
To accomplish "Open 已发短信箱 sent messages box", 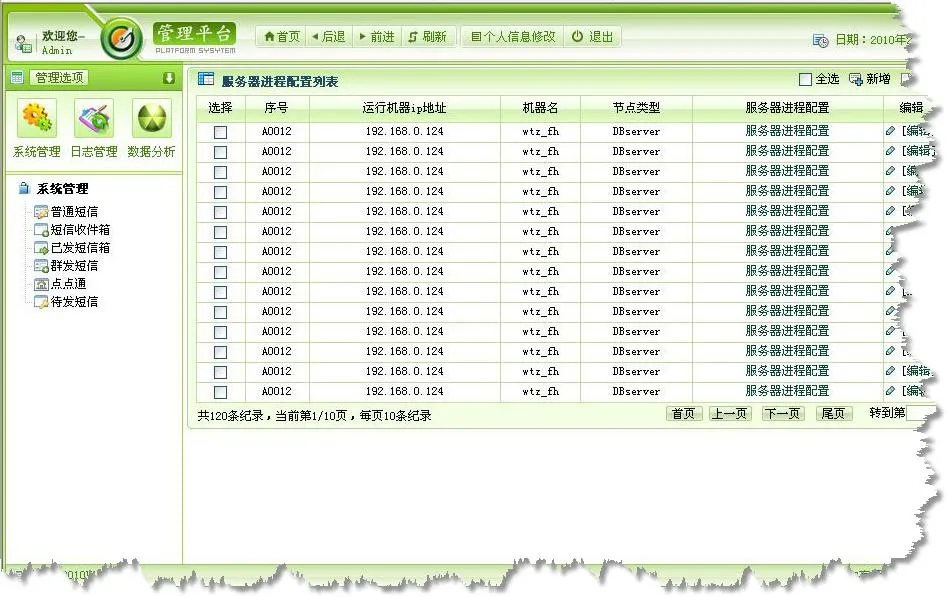I will (72, 248).
